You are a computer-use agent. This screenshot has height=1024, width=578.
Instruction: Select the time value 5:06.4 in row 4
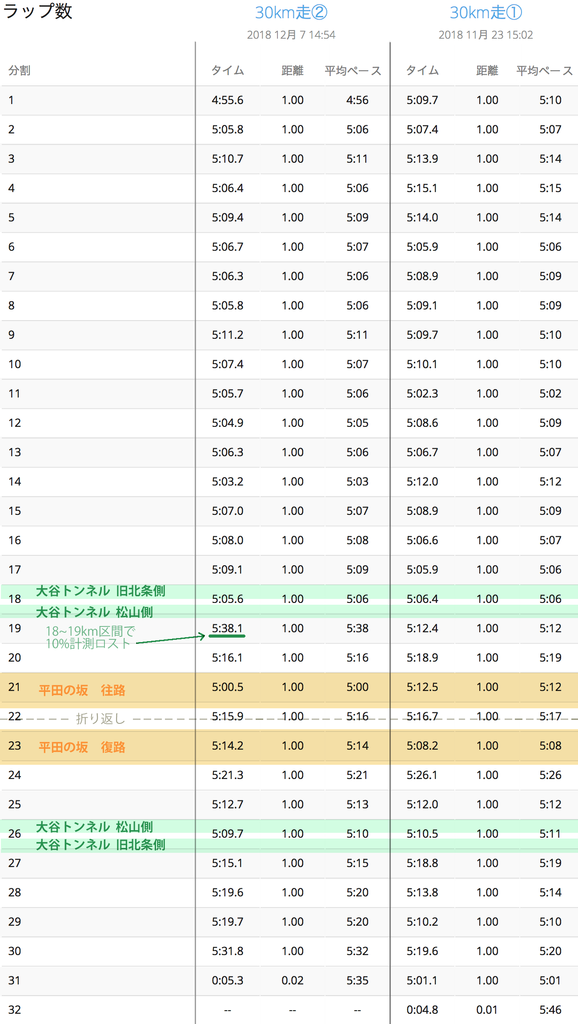coord(228,189)
